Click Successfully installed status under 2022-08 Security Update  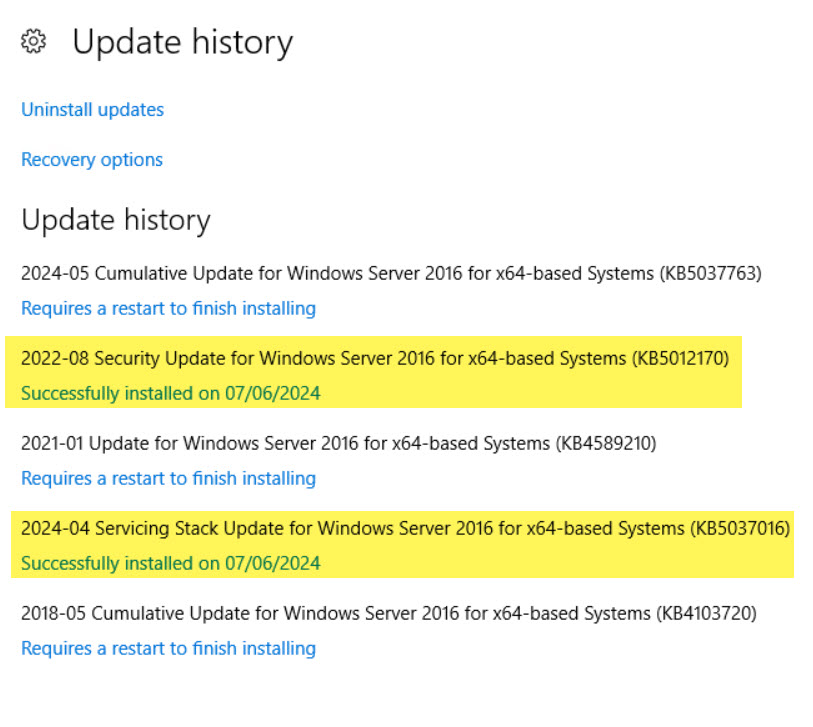click(170, 393)
